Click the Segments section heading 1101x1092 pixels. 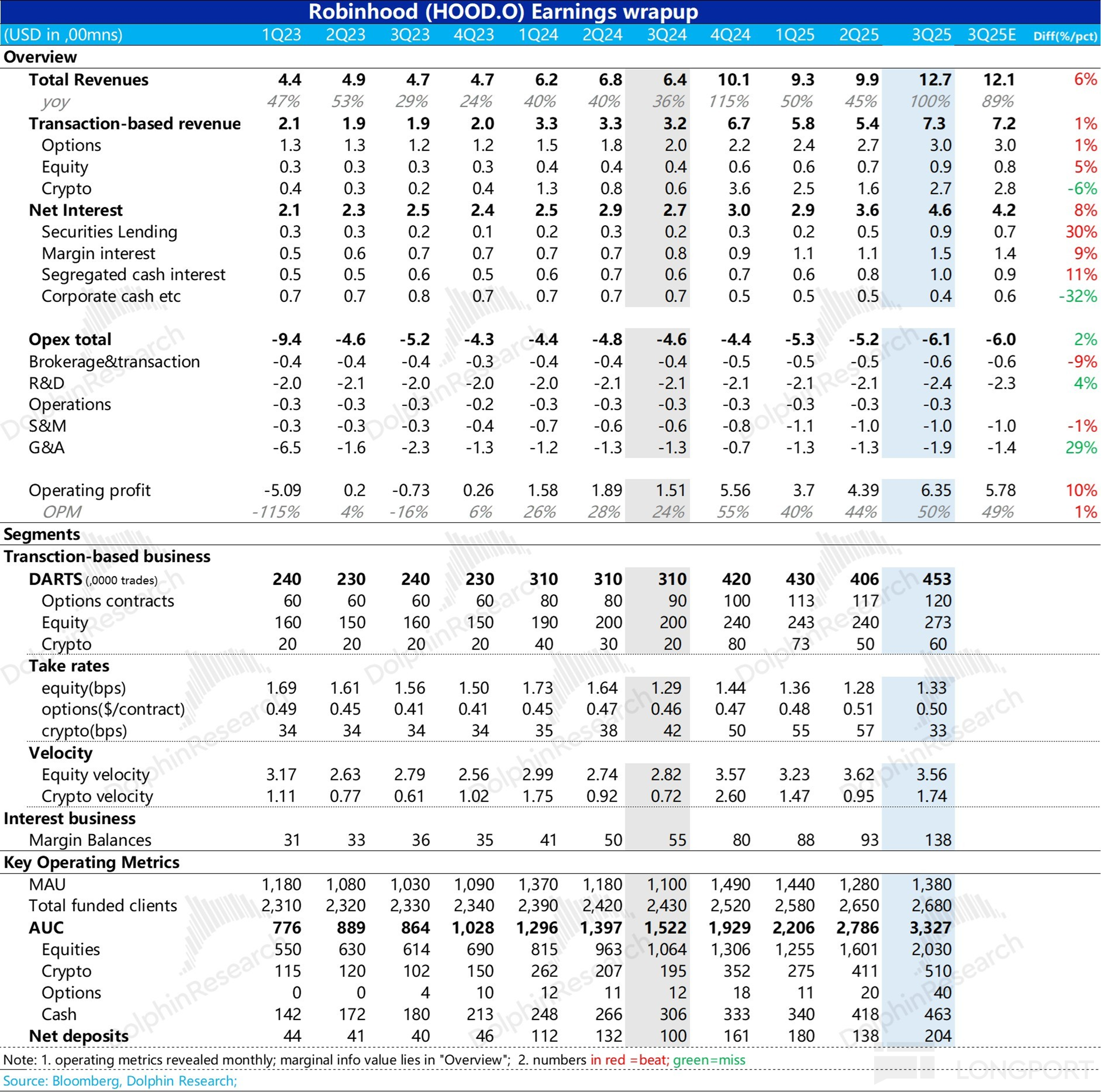42,534
